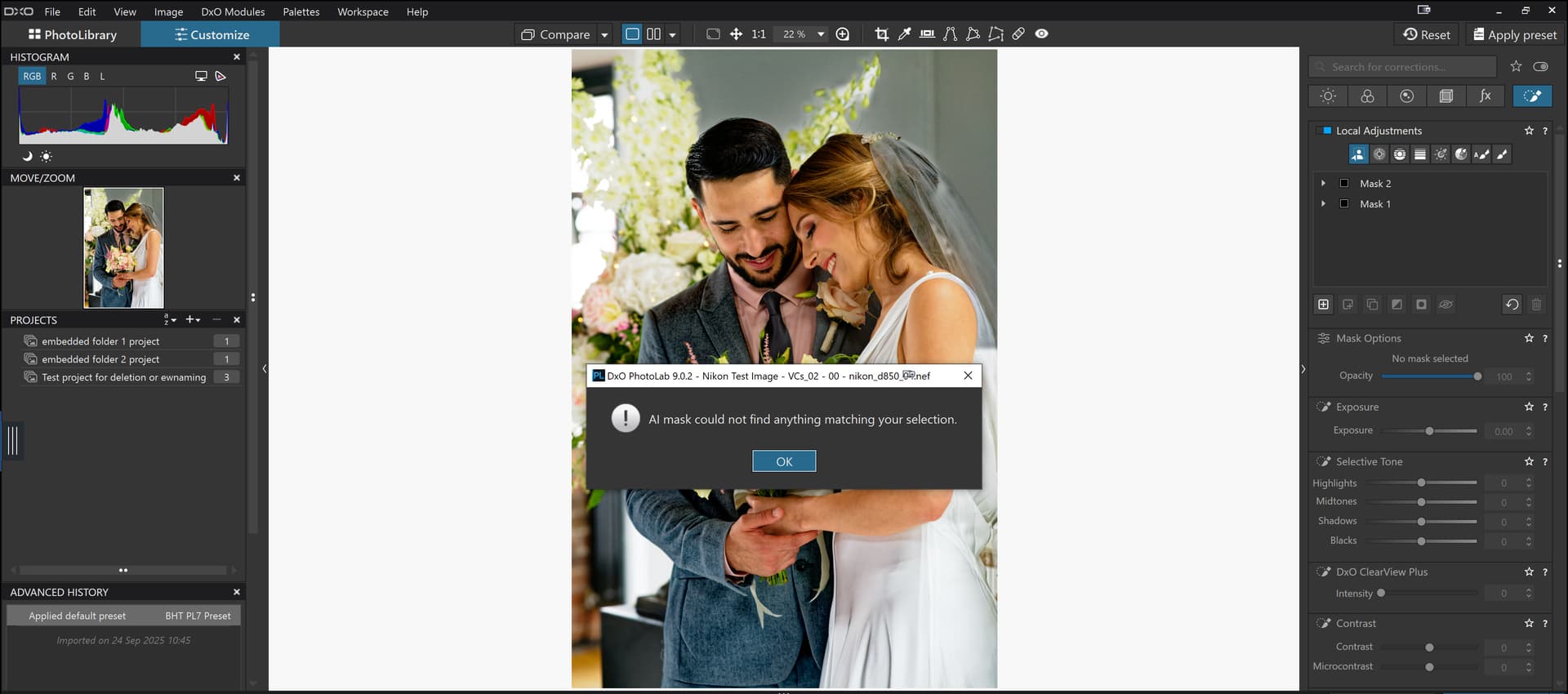
Task: Click the Exposure slider handle
Action: 1429,431
